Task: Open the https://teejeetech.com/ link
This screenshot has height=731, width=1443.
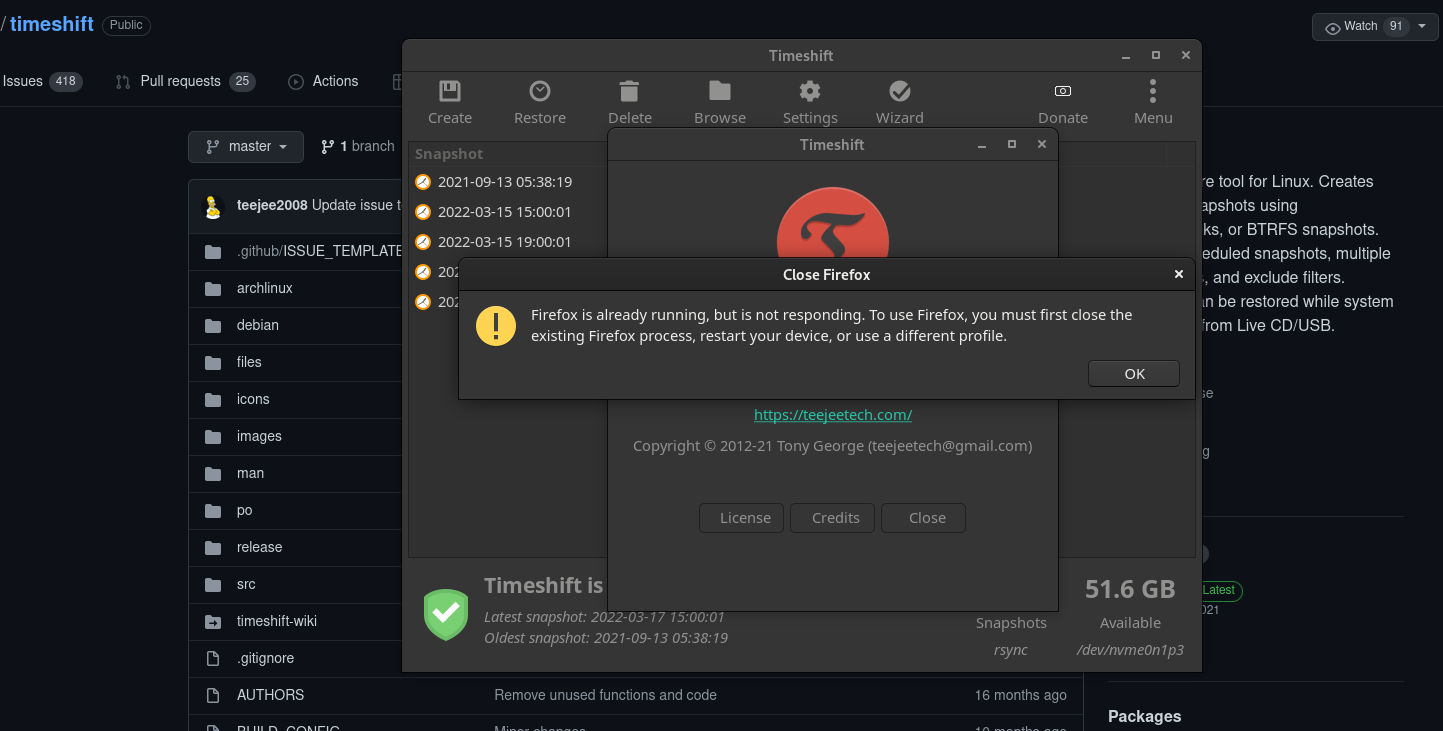Action: pyautogui.click(x=833, y=414)
